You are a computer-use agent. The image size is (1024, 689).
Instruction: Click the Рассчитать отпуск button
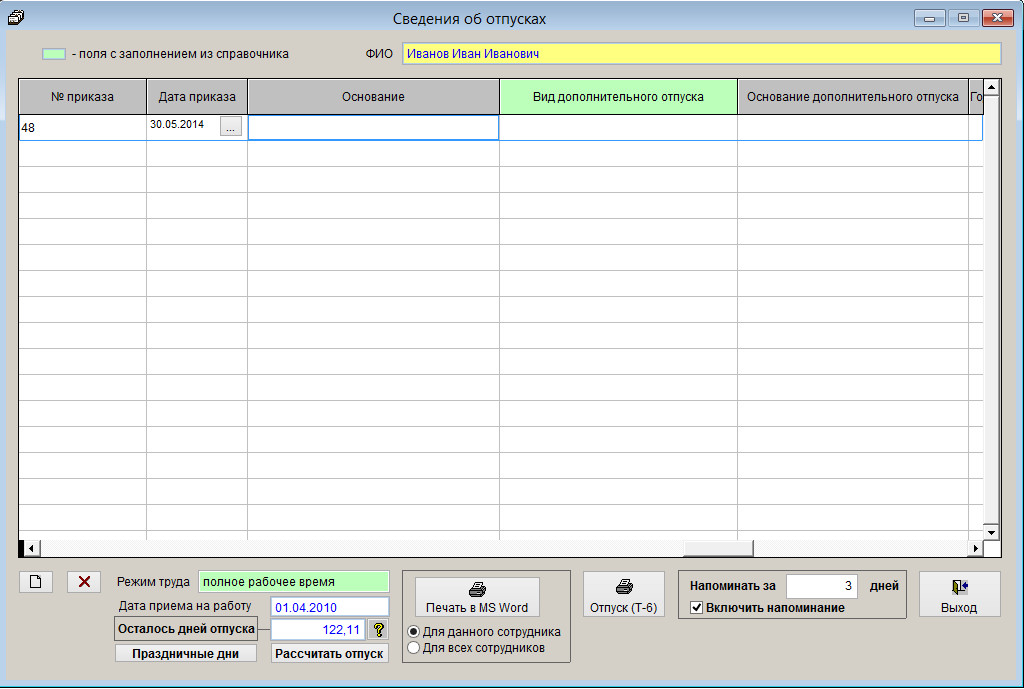pos(330,653)
